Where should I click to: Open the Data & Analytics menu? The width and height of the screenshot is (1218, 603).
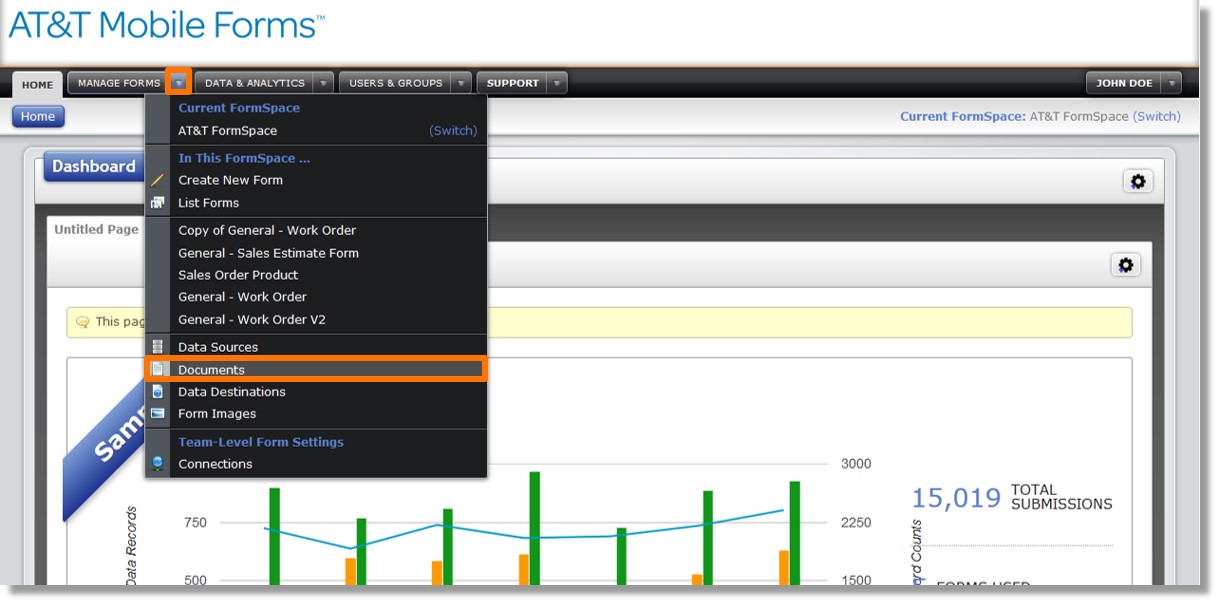click(x=254, y=83)
